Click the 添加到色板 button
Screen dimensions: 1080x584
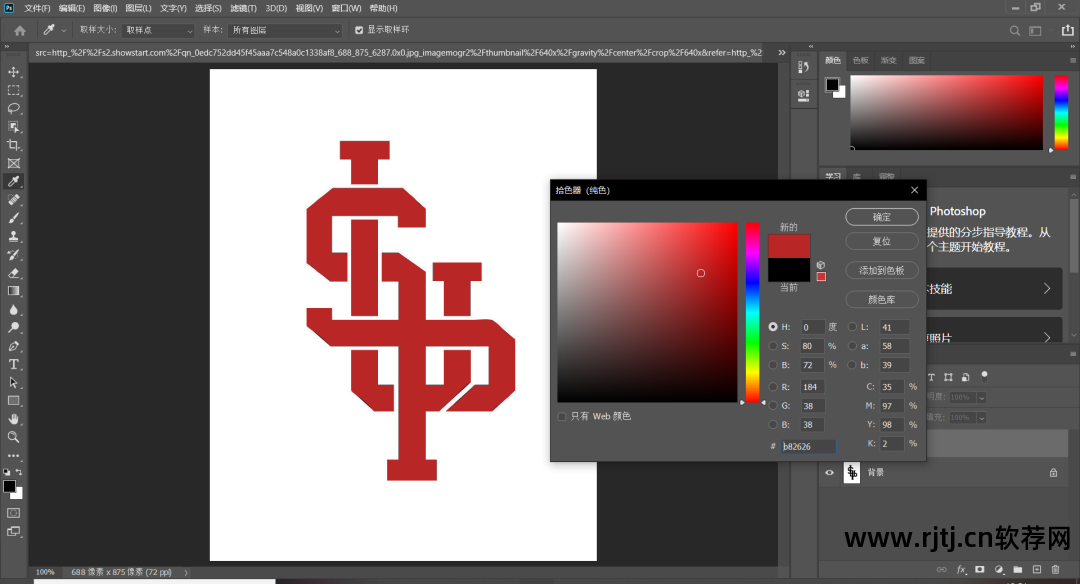pos(882,271)
